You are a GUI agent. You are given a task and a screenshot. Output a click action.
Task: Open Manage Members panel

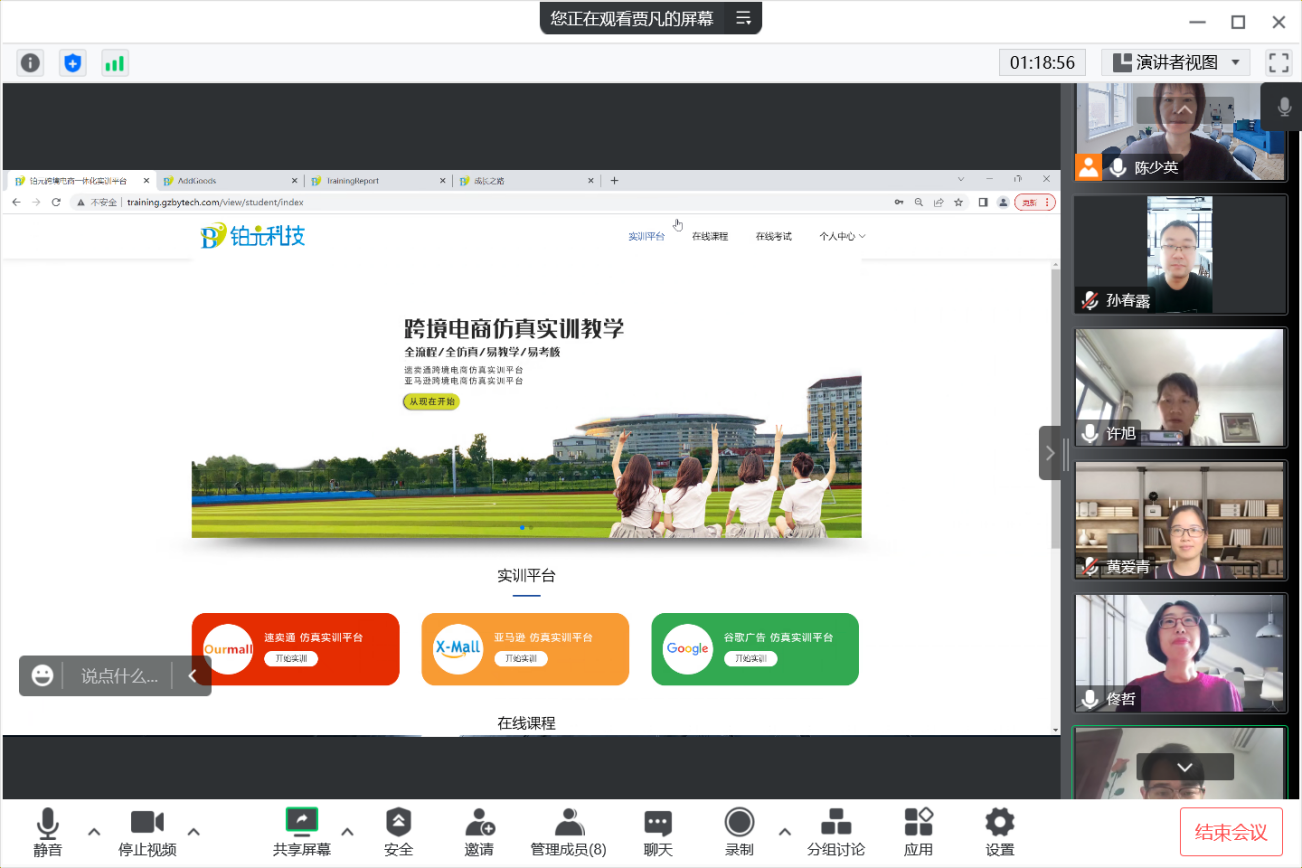tap(568, 832)
